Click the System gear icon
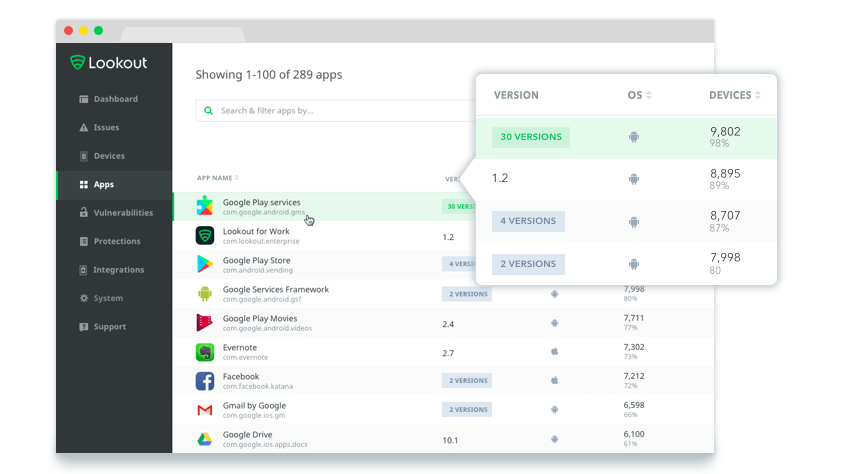The image size is (844, 474). pyautogui.click(x=83, y=298)
